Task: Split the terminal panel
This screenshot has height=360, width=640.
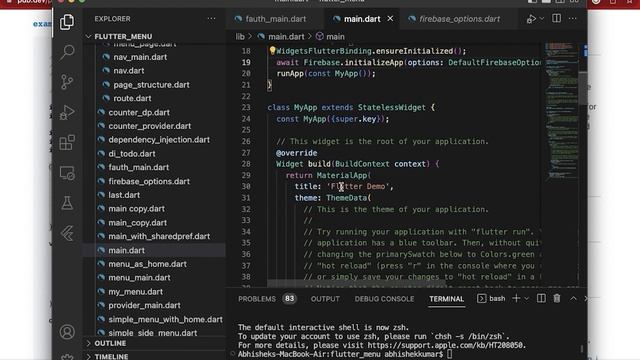Action: (x=541, y=298)
